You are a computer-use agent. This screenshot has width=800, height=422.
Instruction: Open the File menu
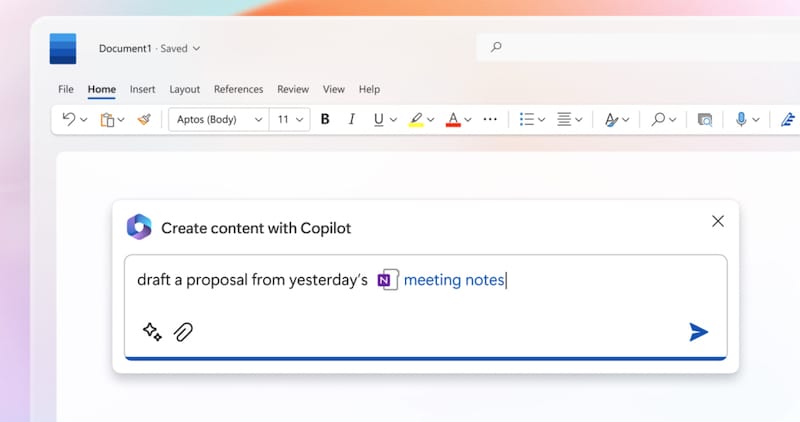tap(66, 89)
